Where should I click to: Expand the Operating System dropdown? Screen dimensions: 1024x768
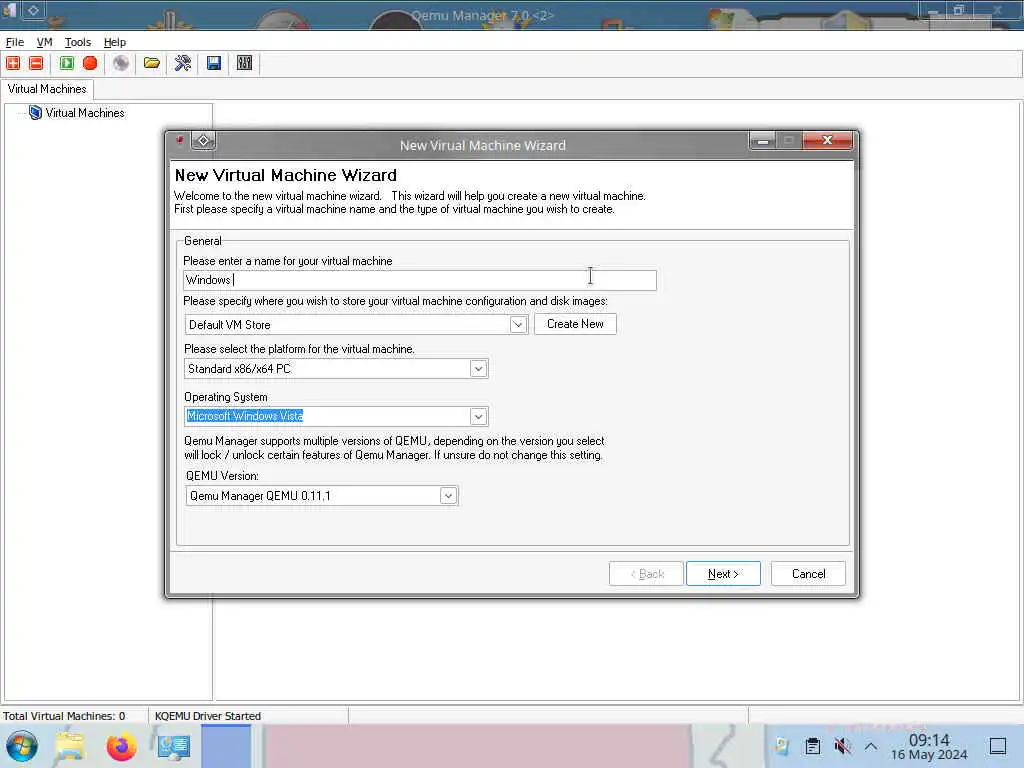tap(479, 417)
